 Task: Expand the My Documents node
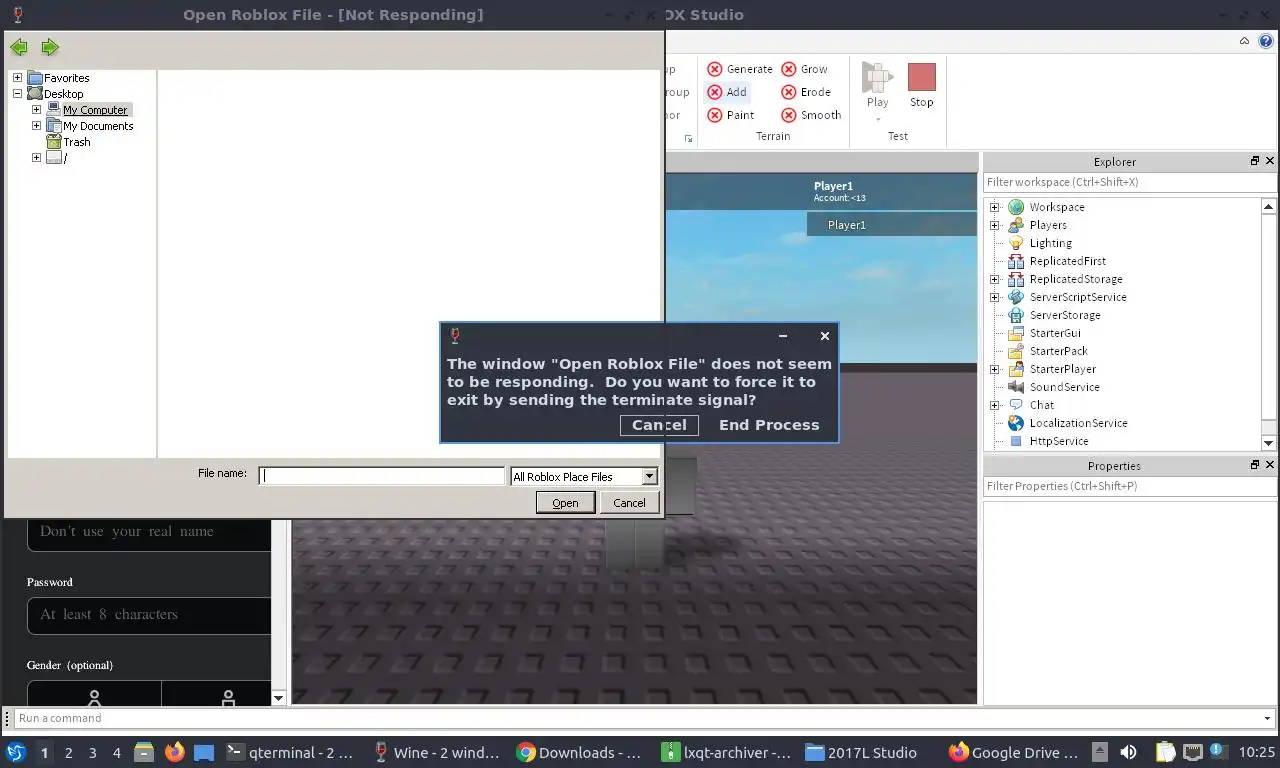click(x=36, y=126)
